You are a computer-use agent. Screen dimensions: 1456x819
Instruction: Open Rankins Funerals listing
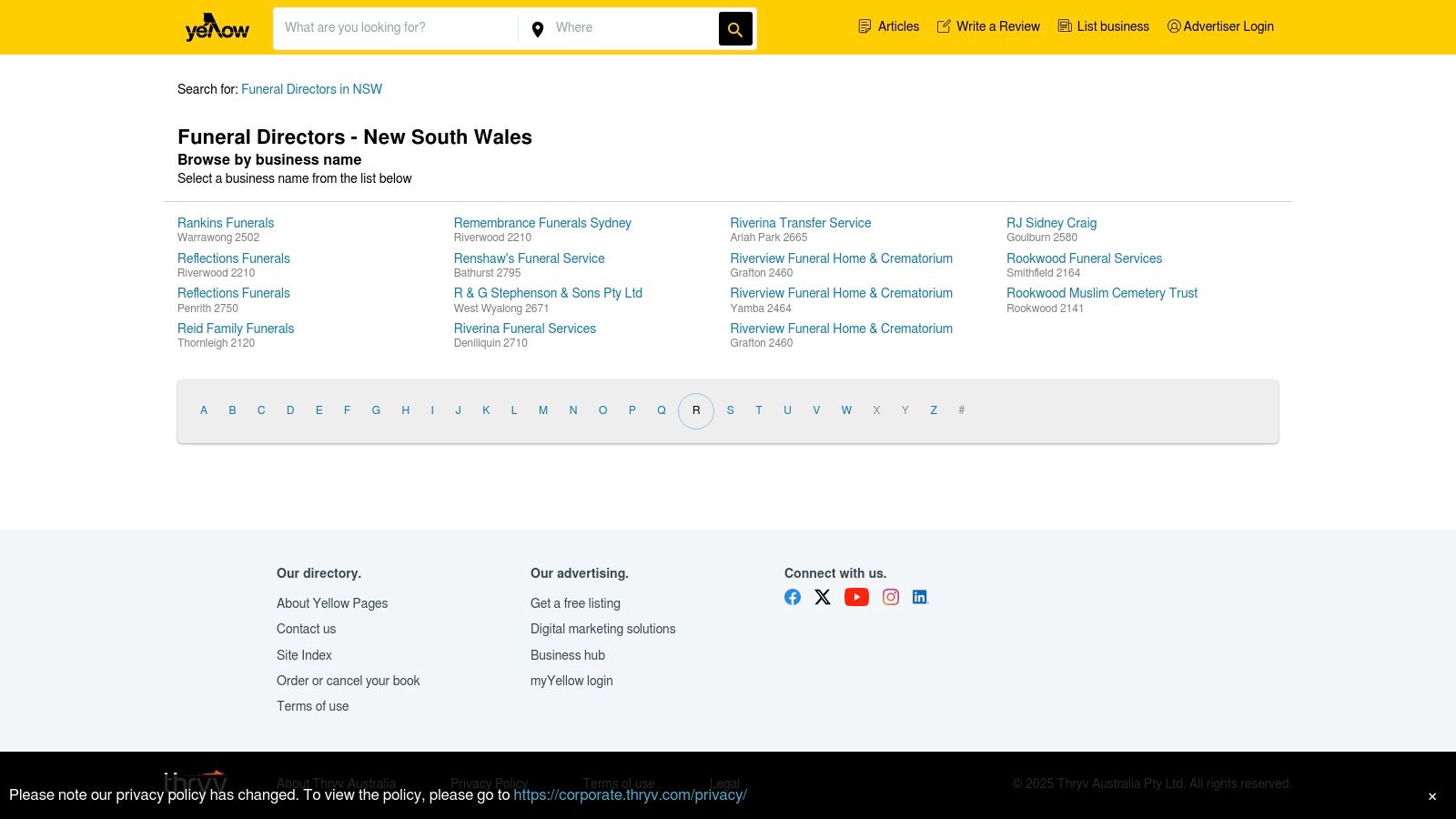click(x=225, y=223)
